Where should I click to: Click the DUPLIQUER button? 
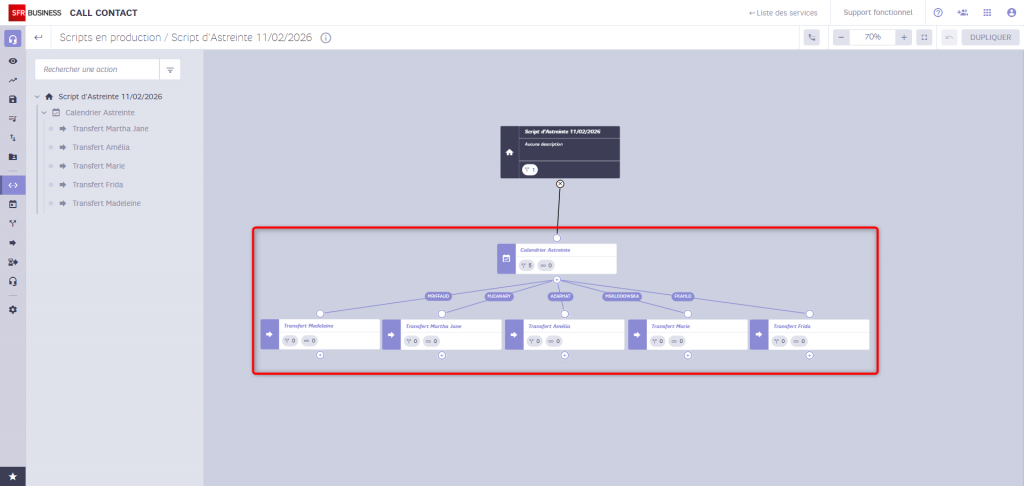tap(990, 37)
